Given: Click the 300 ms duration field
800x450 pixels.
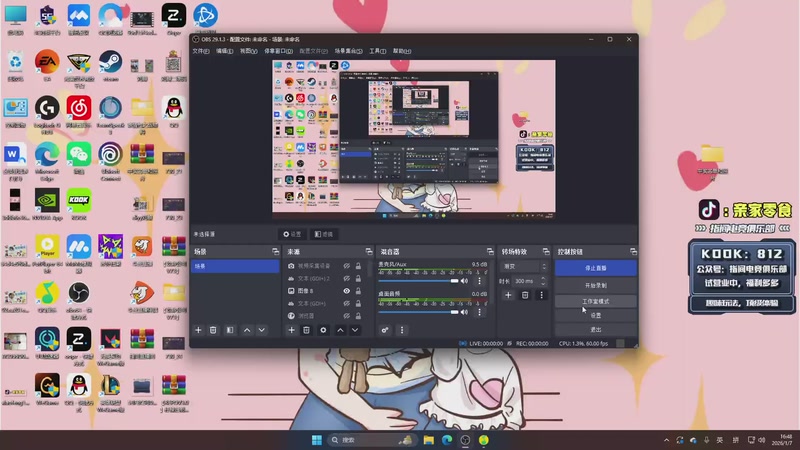Looking at the screenshot, I should pos(526,281).
